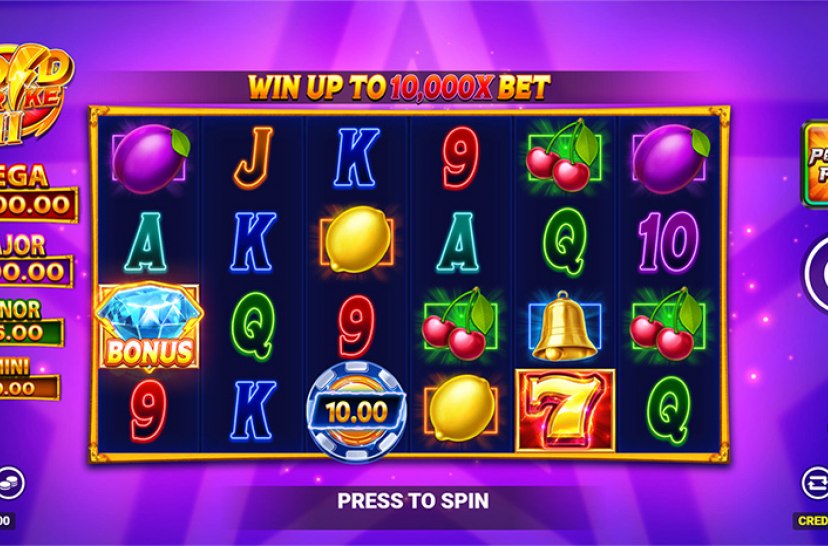
Task: Click the diamond BONUS symbol
Action: tap(148, 327)
